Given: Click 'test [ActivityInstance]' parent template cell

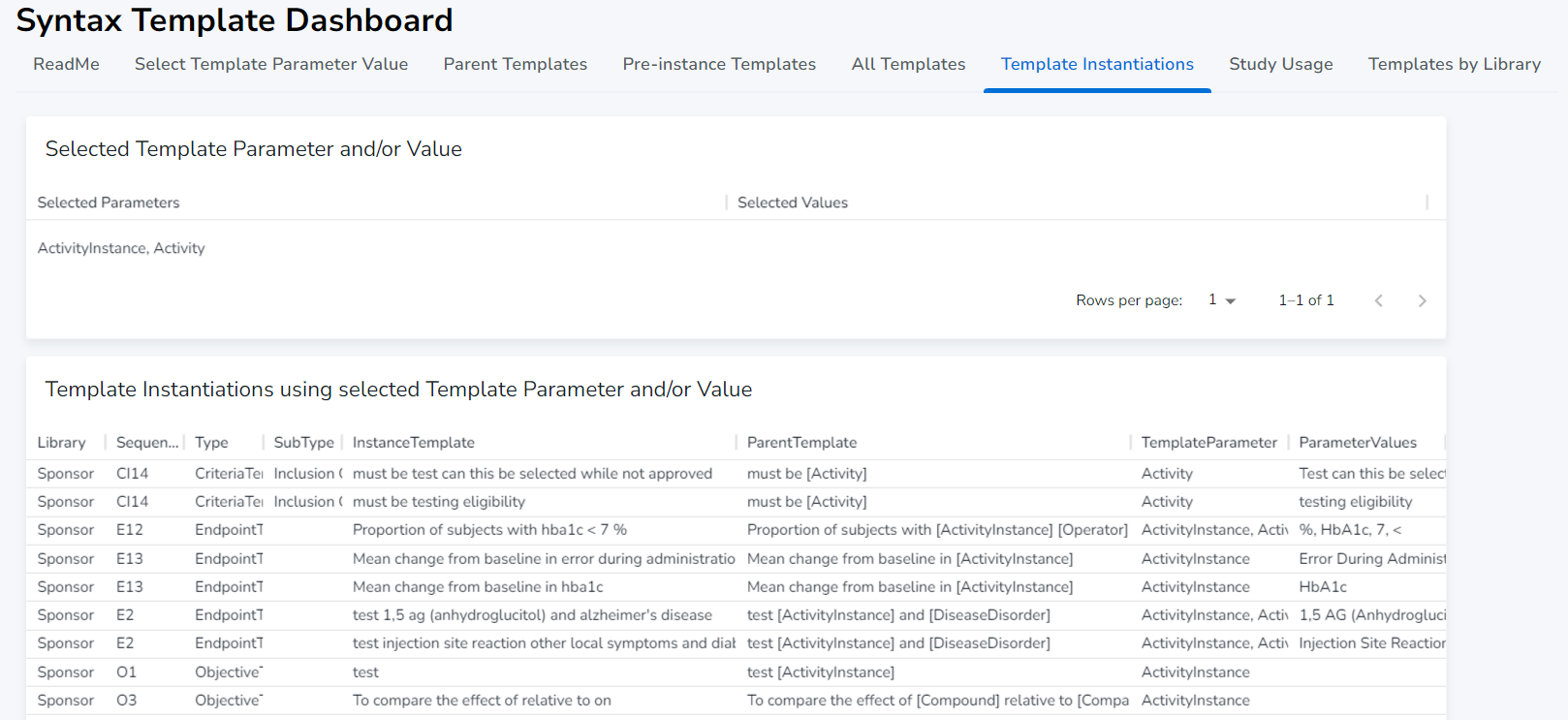Looking at the screenshot, I should coord(821,673).
